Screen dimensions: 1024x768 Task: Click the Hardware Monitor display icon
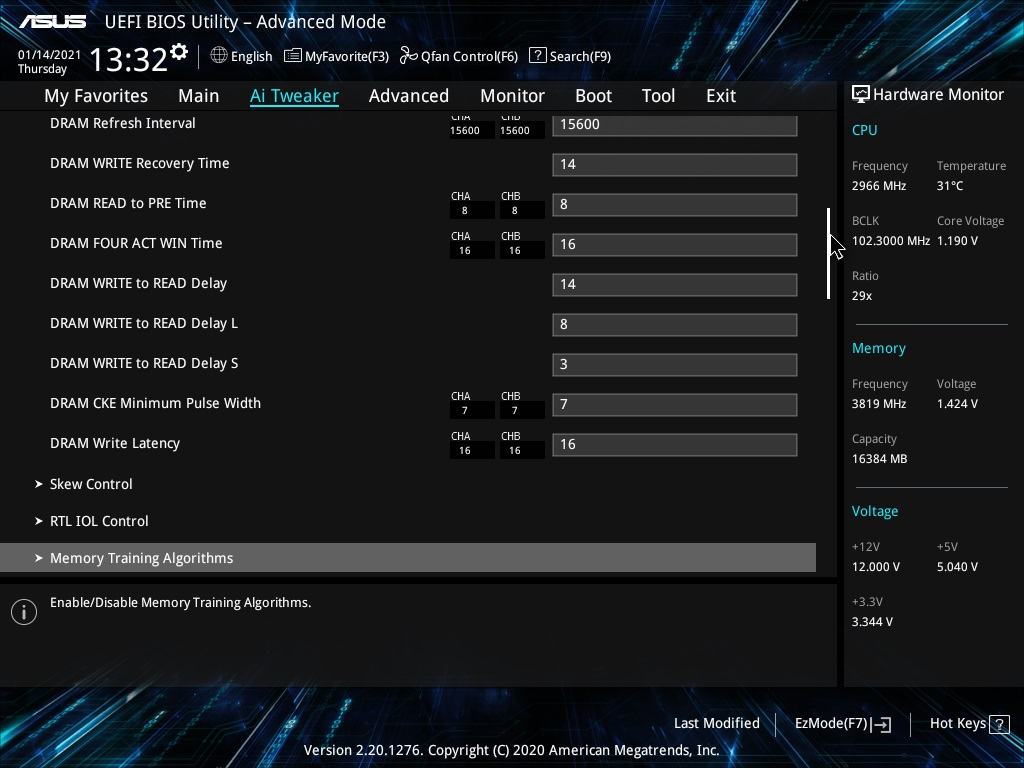pos(861,95)
